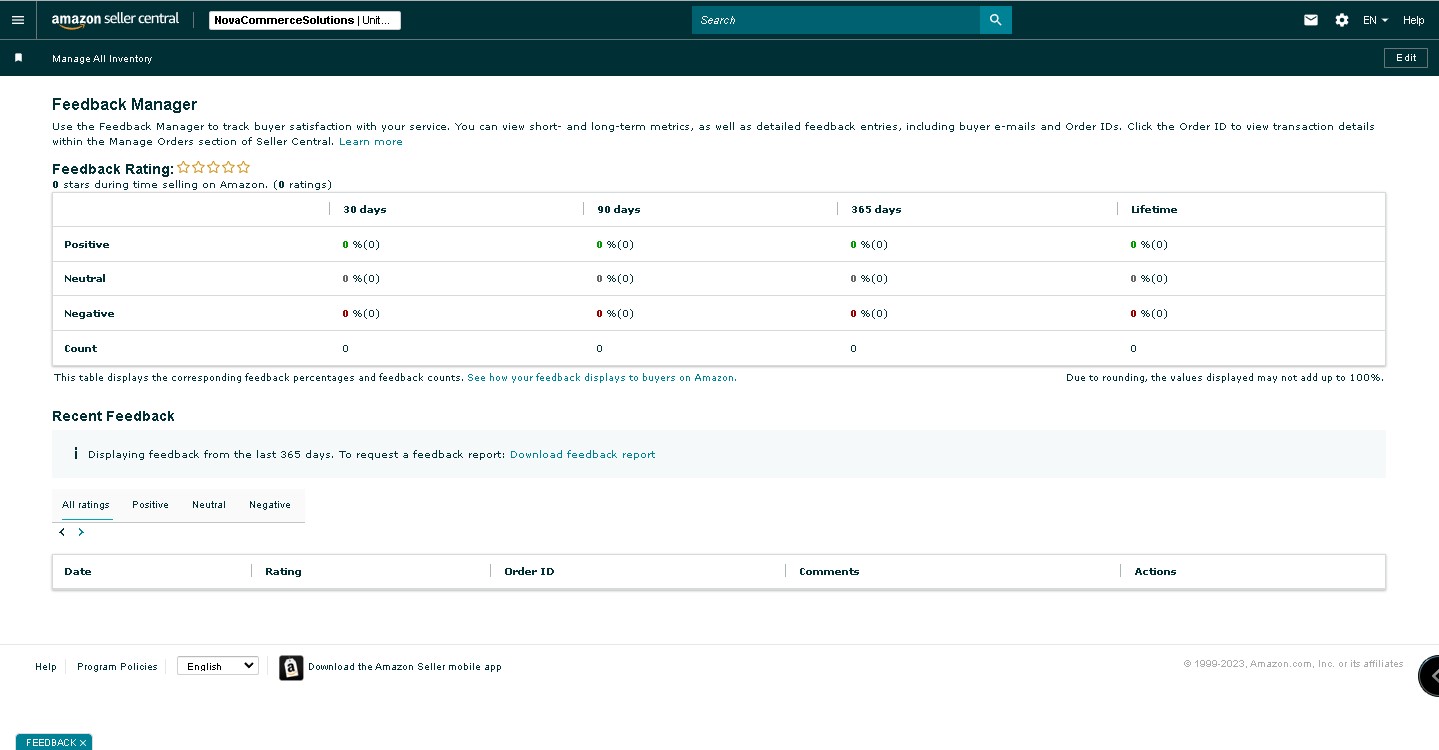Viewport: 1439px width, 750px height.
Task: Open Program Policies link in the footer
Action: pyautogui.click(x=117, y=667)
